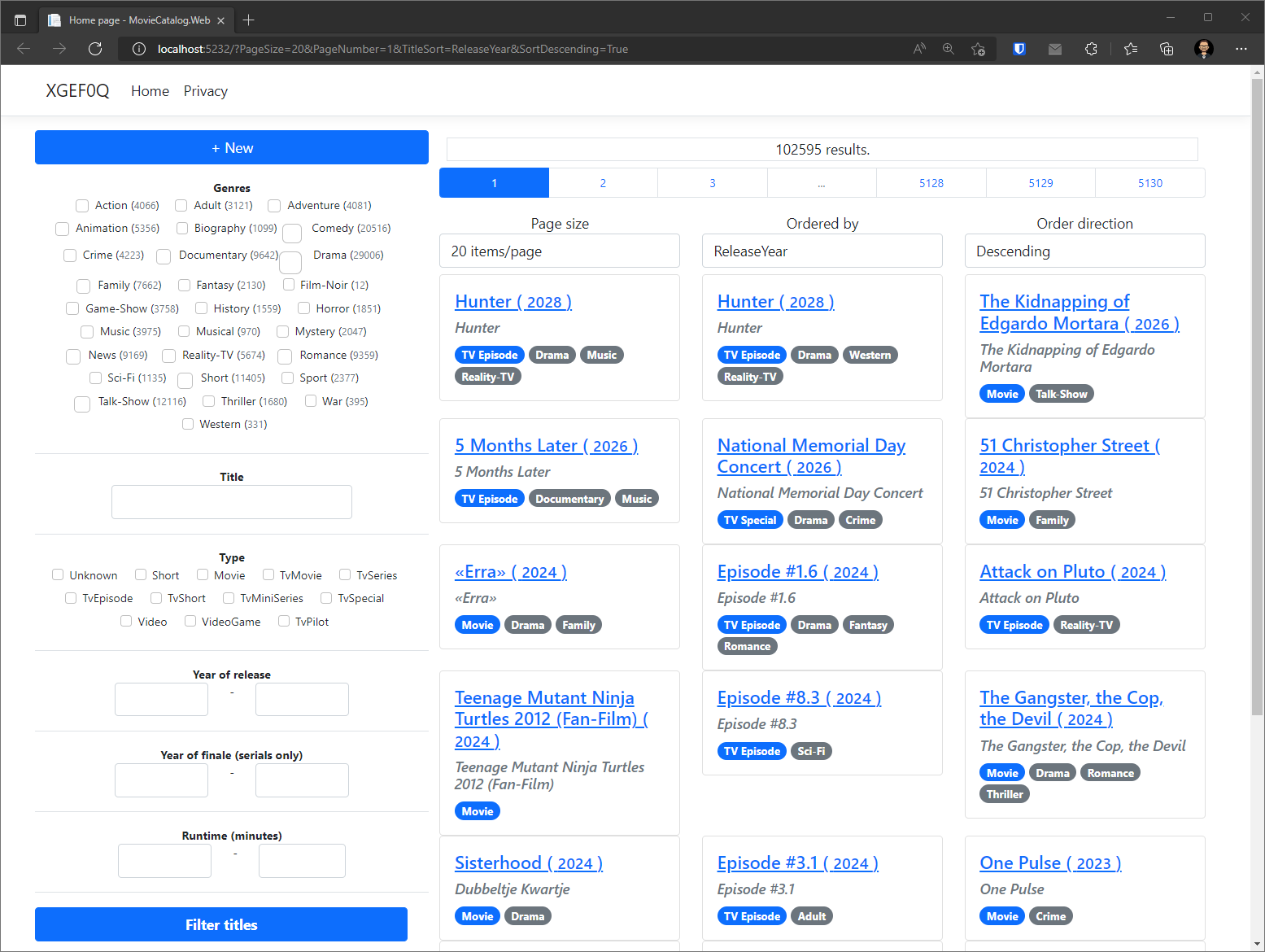Click the user profile avatar icon

[1203, 49]
